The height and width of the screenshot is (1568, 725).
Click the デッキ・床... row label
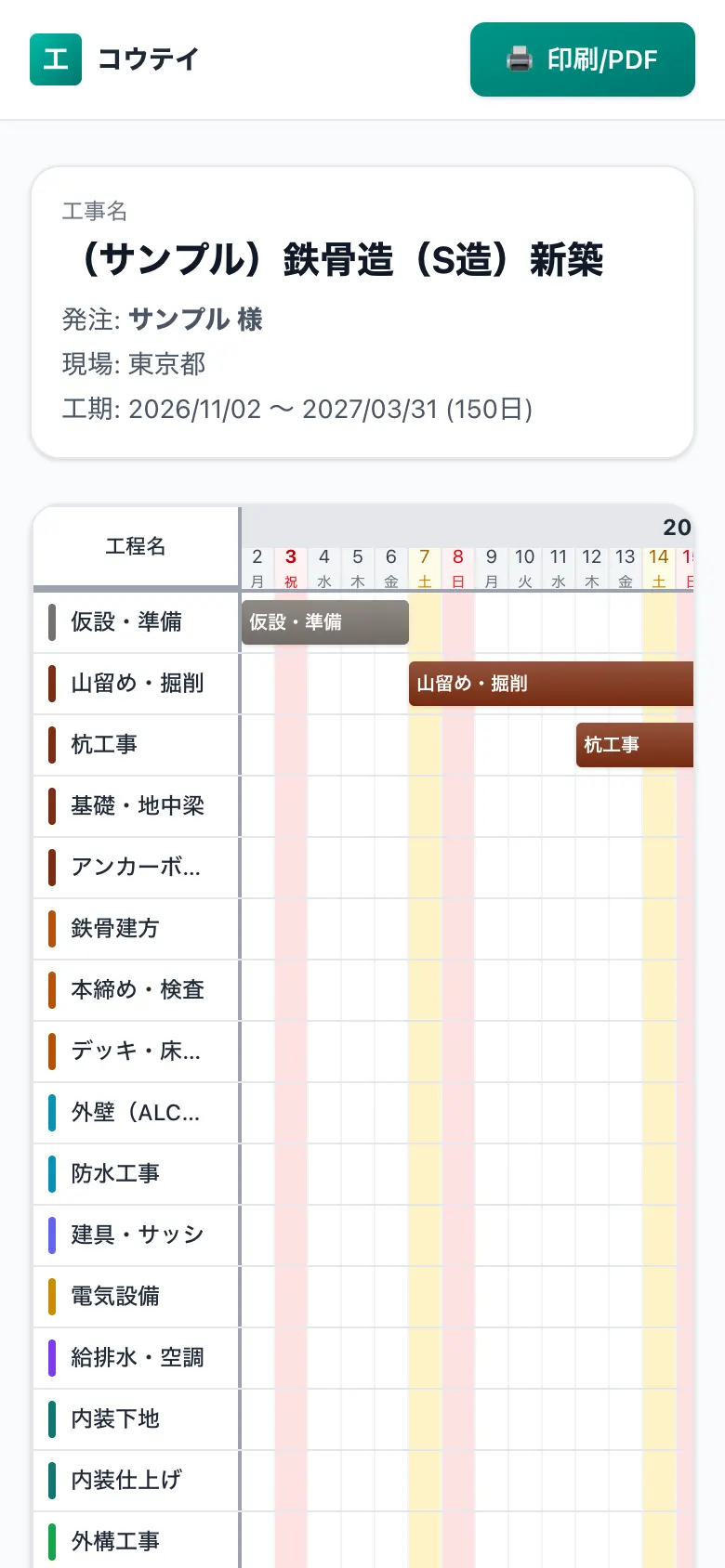point(137,1051)
